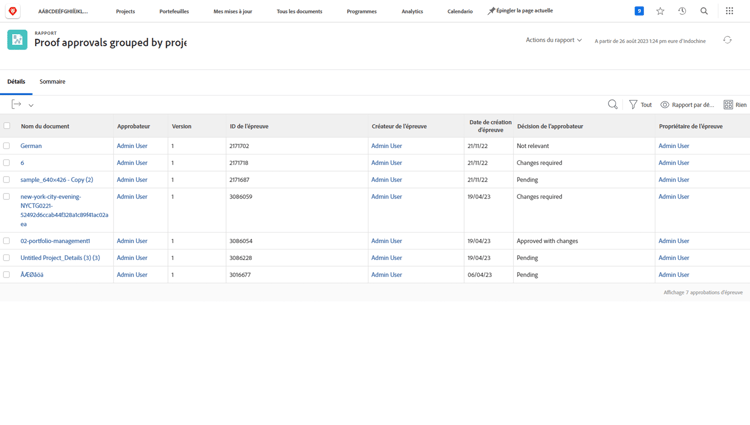This screenshot has height=425, width=750.
Task: Switch to the Détails tab
Action: point(16,82)
